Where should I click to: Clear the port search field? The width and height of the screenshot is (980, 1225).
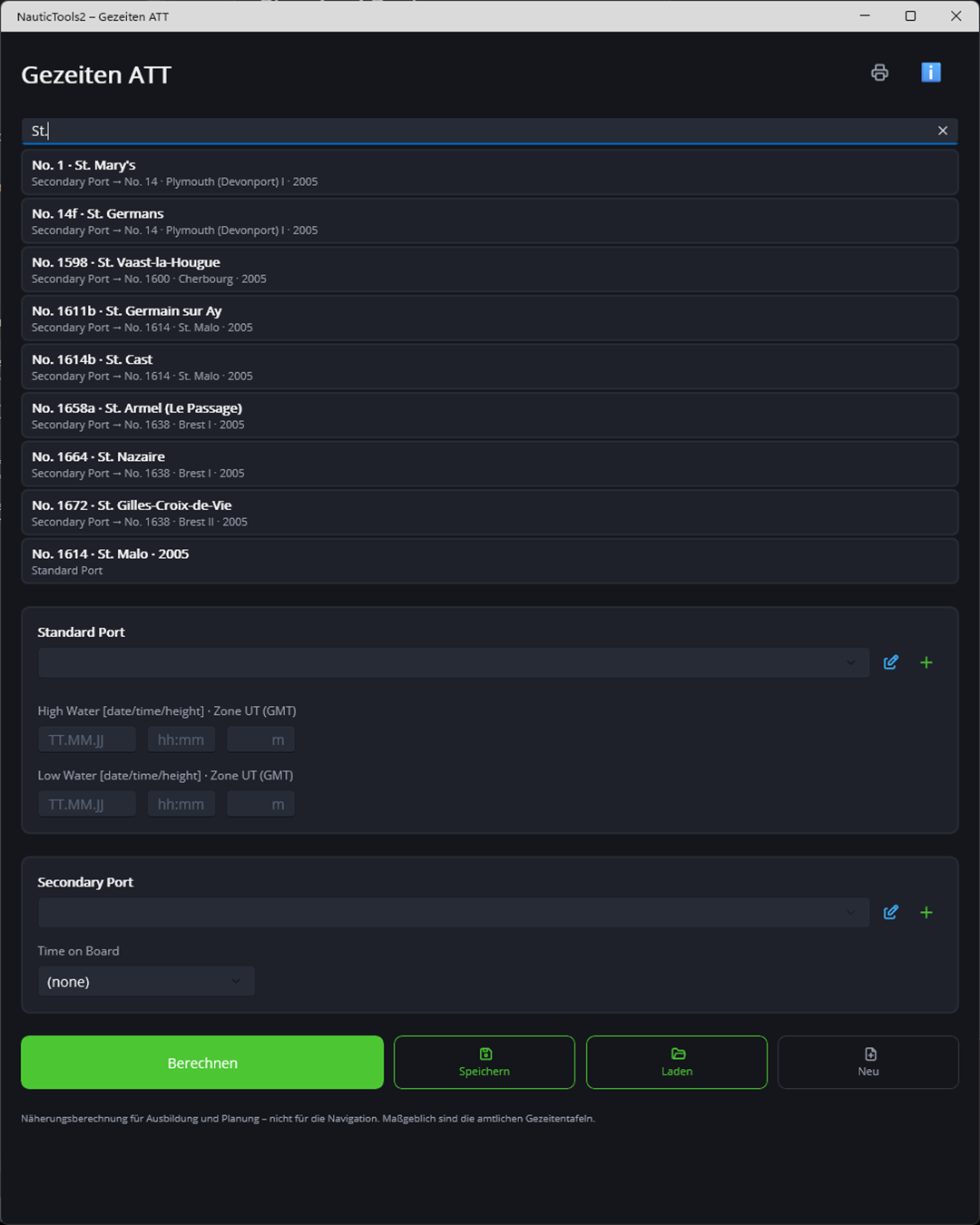(x=943, y=131)
